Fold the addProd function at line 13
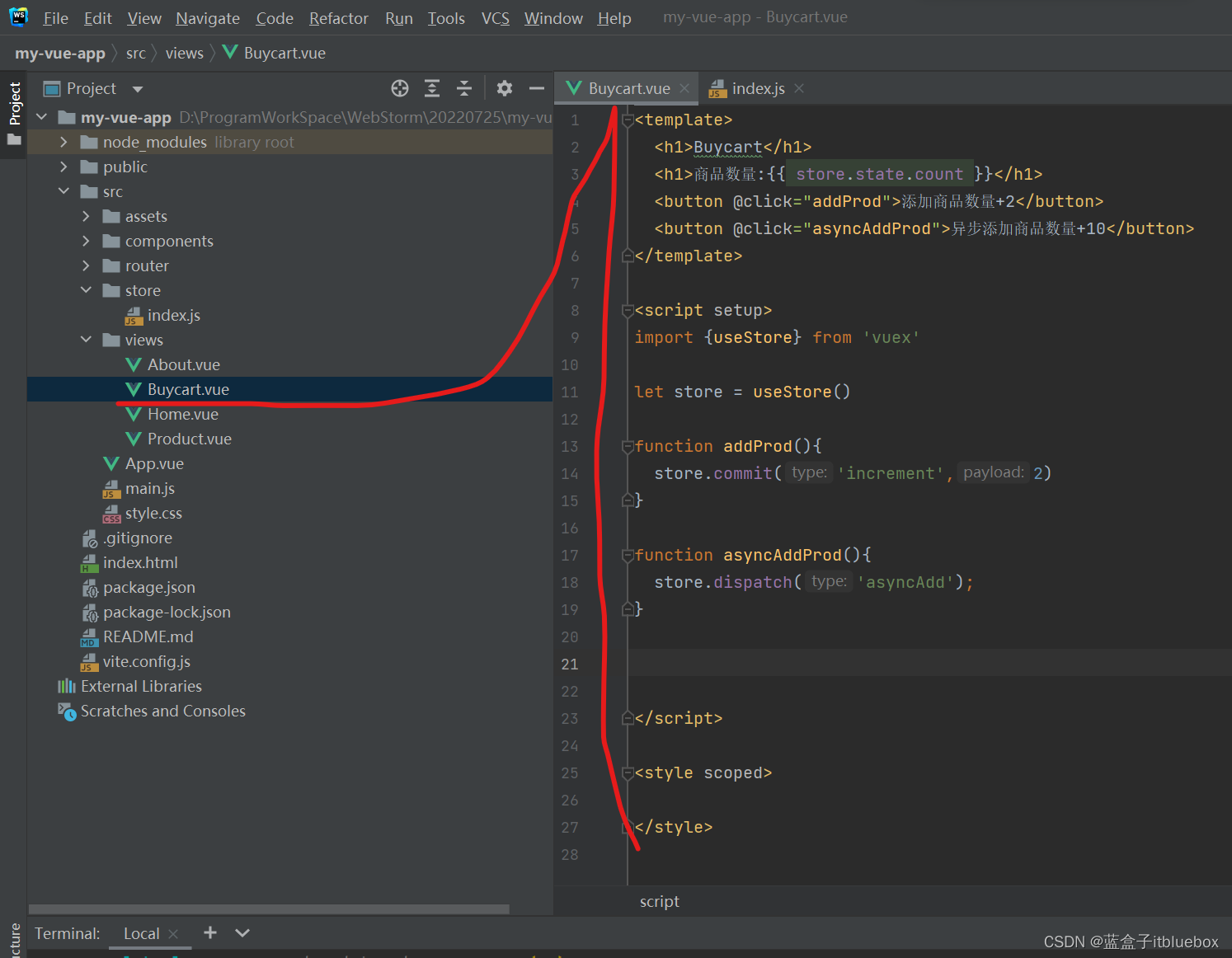This screenshot has height=958, width=1232. pyautogui.click(x=628, y=447)
